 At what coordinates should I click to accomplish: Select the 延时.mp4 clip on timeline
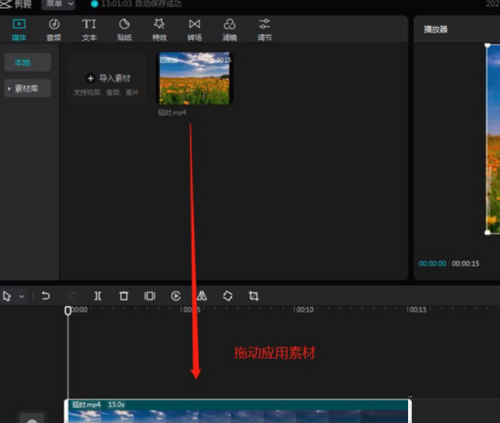[238, 411]
